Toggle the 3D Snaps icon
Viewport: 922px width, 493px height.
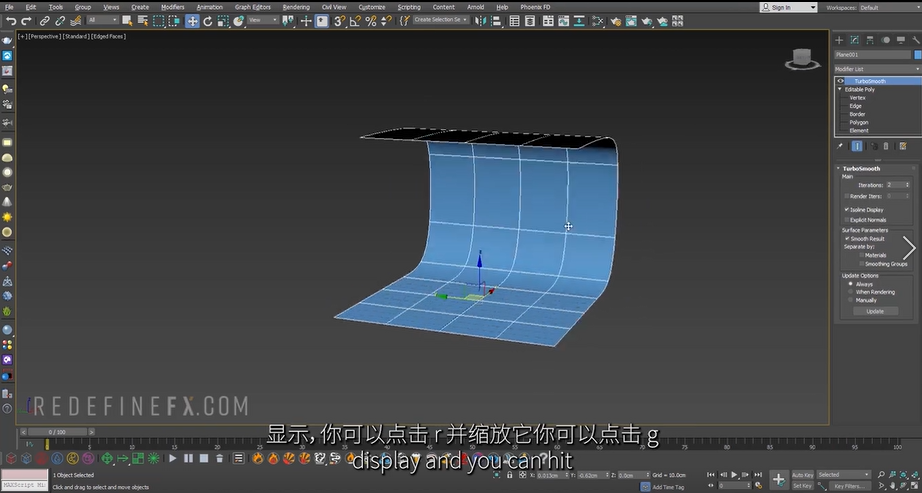pos(339,21)
